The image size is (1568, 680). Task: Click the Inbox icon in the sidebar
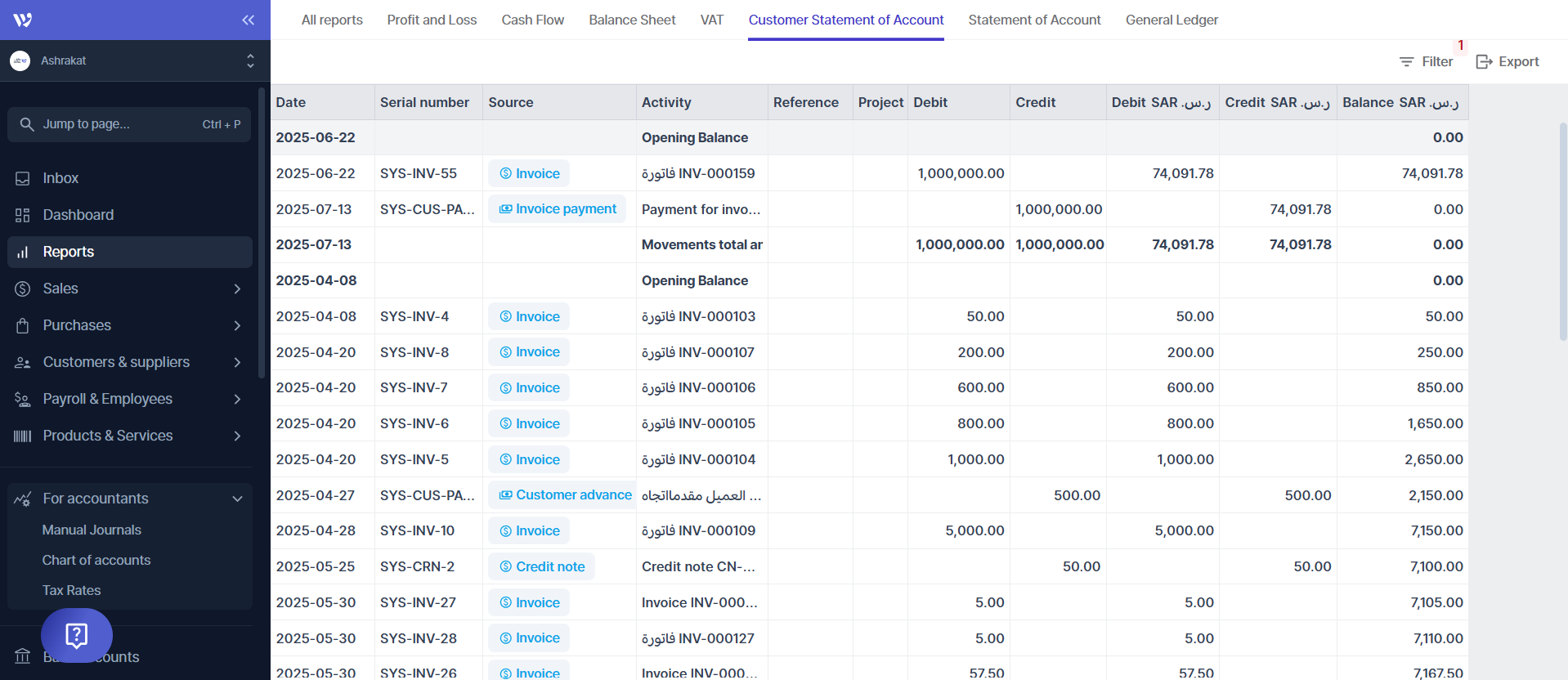tap(23, 178)
